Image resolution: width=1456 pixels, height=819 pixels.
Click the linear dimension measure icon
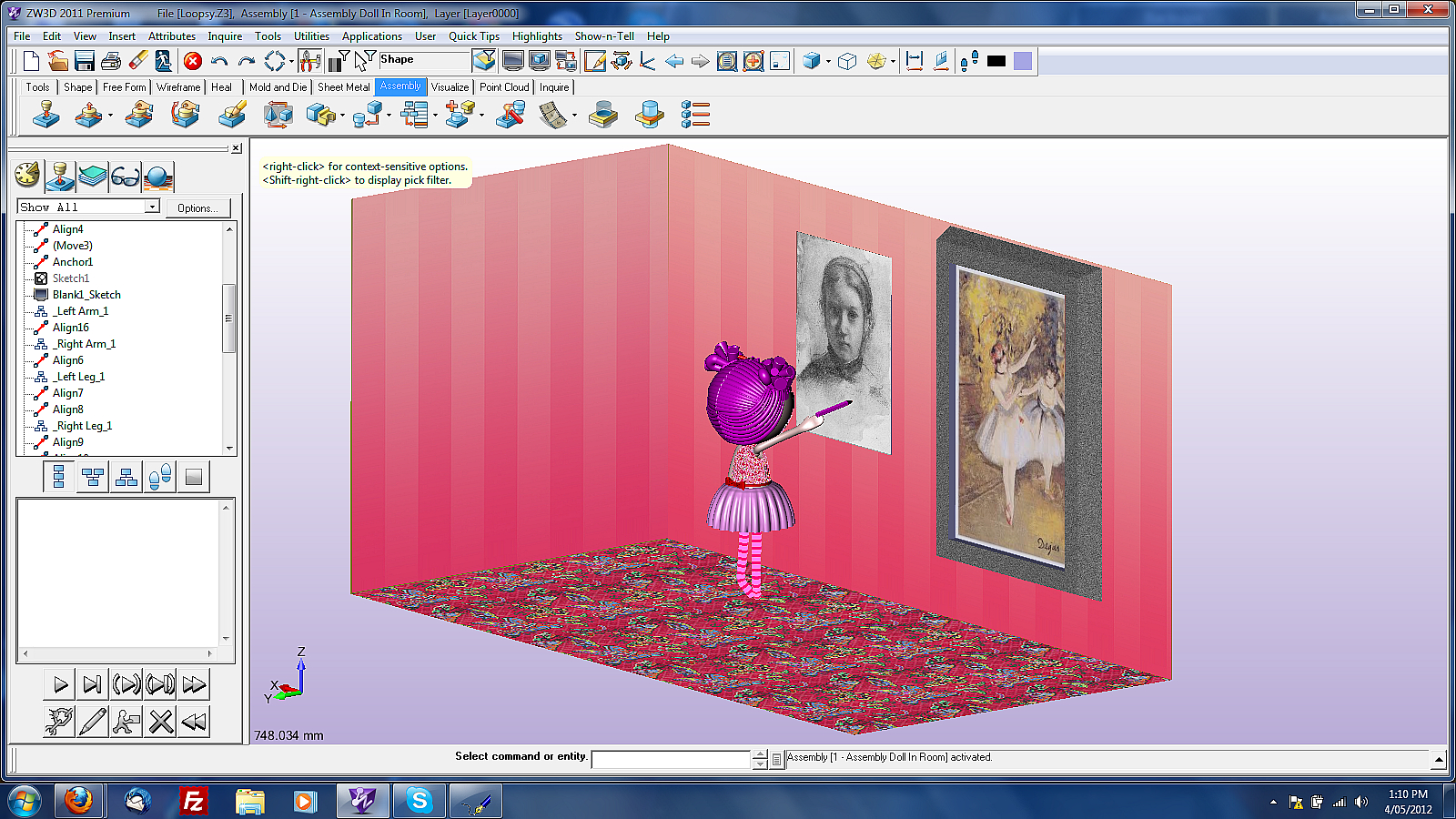915,61
